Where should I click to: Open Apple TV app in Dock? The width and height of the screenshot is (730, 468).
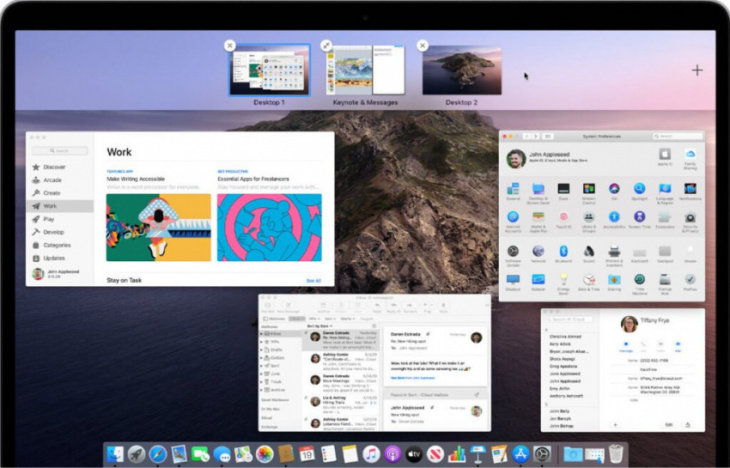pos(414,455)
